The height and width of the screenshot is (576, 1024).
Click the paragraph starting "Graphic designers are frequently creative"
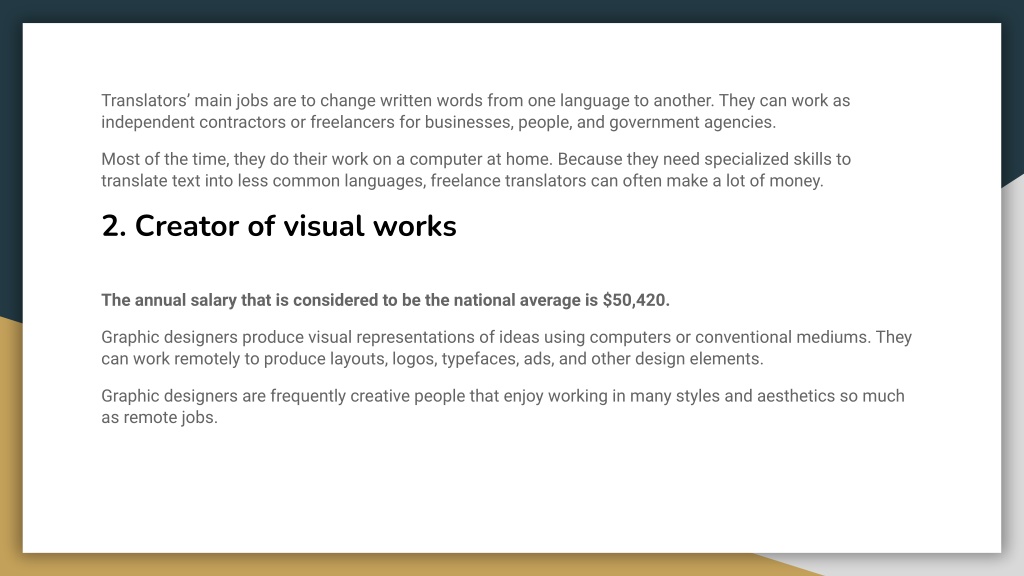pyautogui.click(x=503, y=406)
